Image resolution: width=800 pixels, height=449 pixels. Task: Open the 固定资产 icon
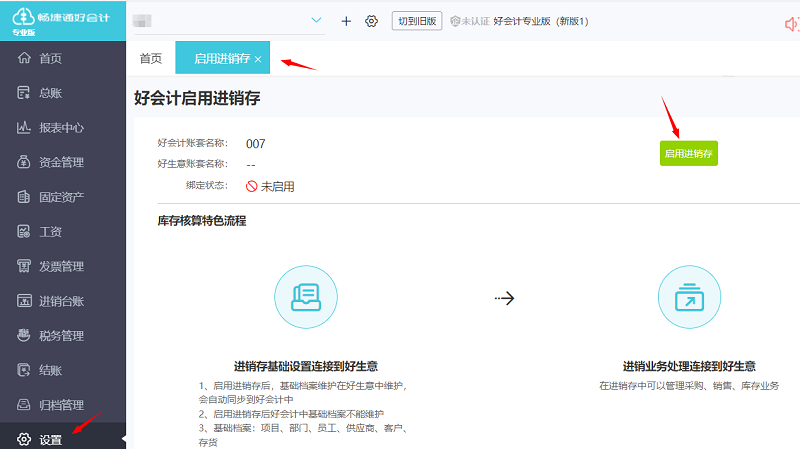[x=24, y=196]
